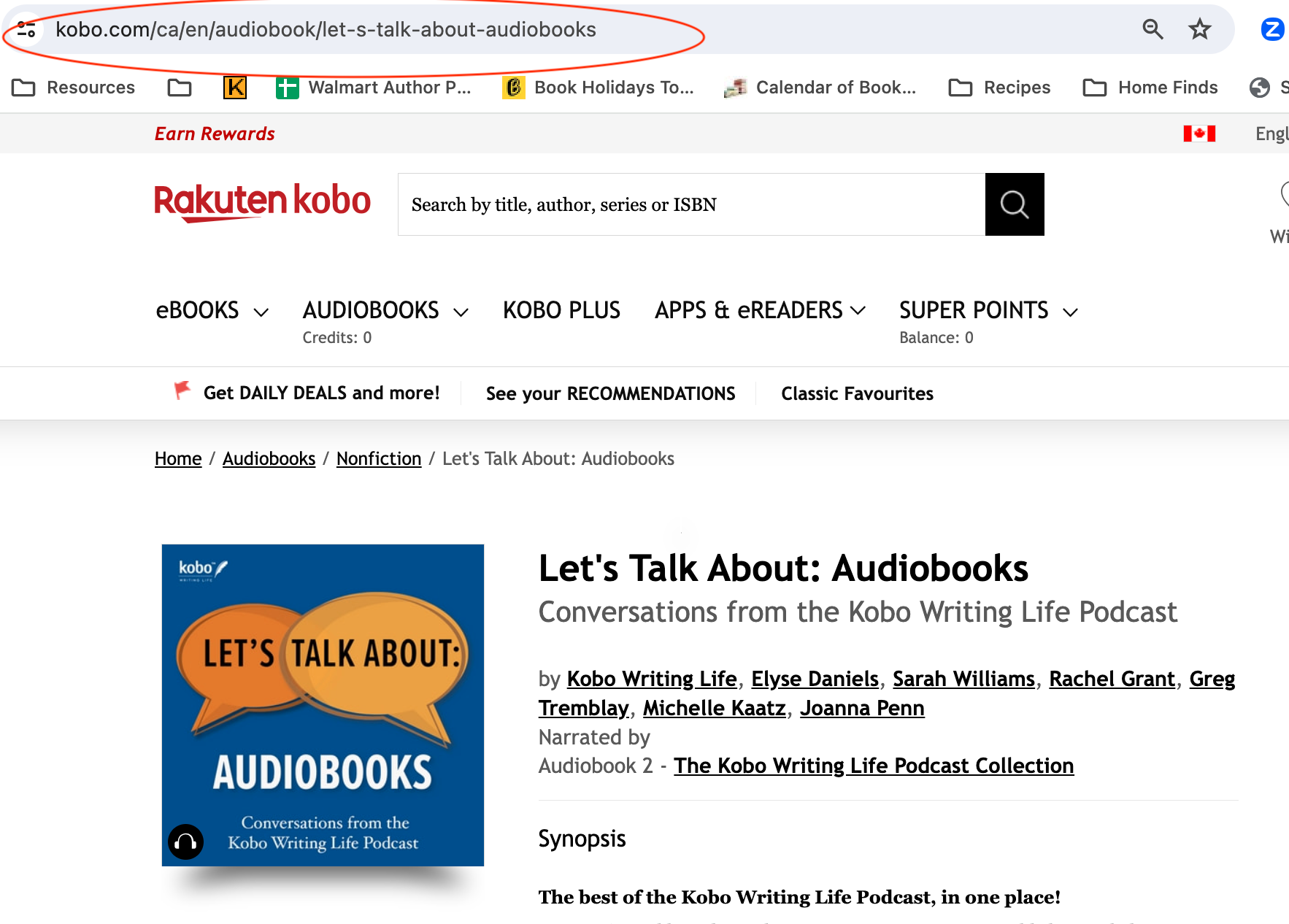Image resolution: width=1289 pixels, height=924 pixels.
Task: Open the Earn Rewards link
Action: (x=214, y=133)
